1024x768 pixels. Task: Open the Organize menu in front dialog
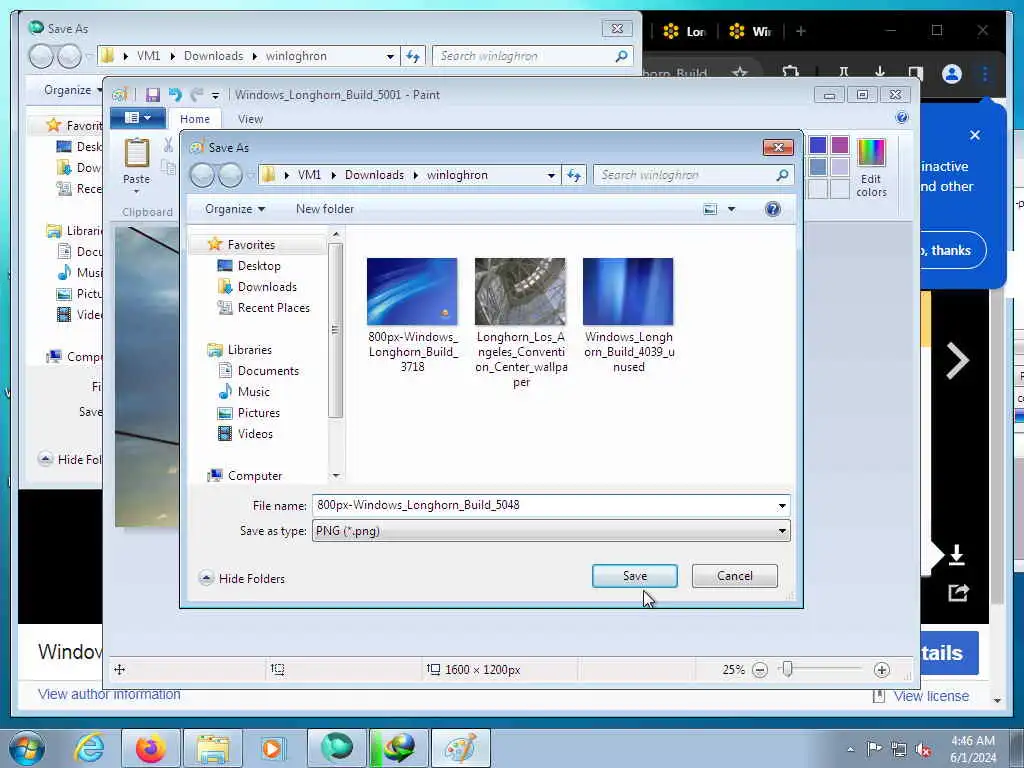(234, 209)
